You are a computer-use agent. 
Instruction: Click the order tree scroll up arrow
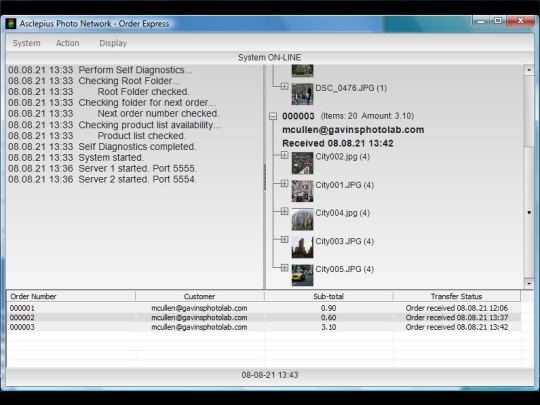529,70
